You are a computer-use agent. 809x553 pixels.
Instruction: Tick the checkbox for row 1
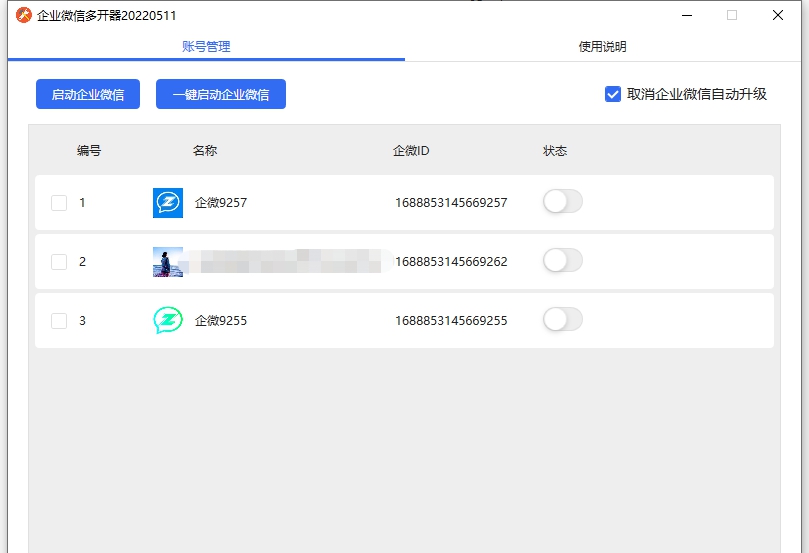tap(59, 203)
